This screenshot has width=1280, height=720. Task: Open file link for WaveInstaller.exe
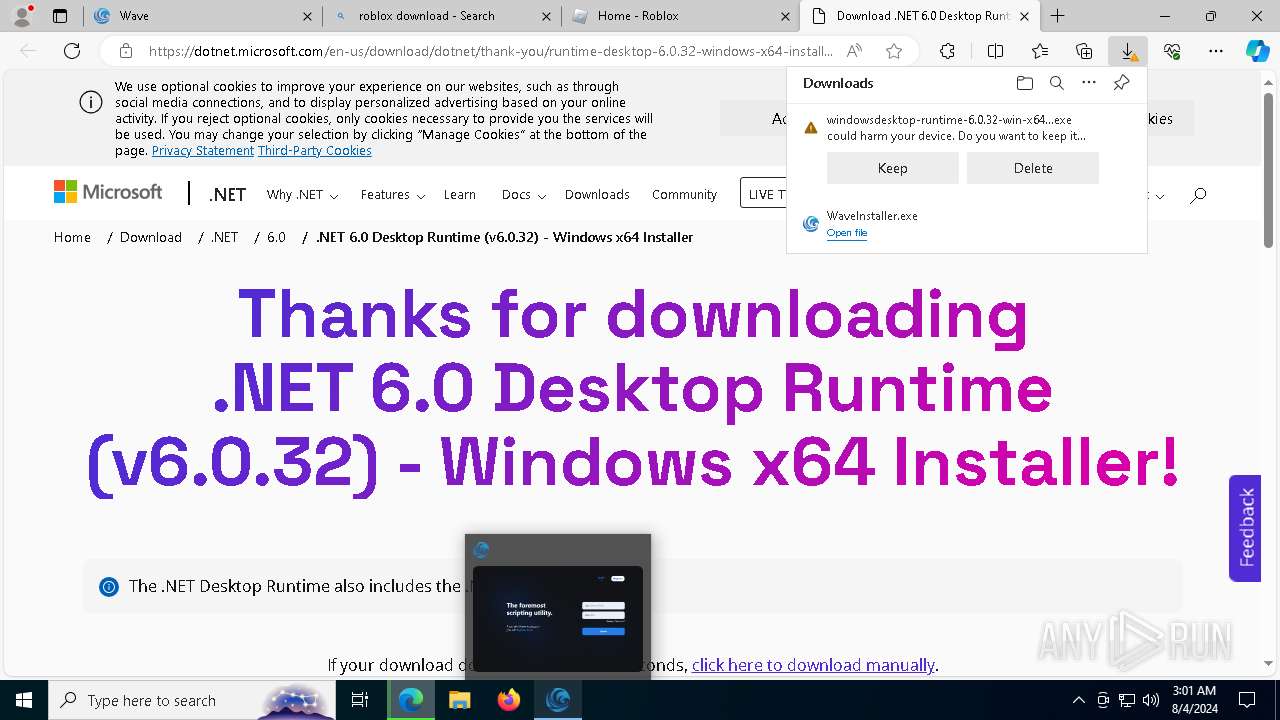click(847, 233)
